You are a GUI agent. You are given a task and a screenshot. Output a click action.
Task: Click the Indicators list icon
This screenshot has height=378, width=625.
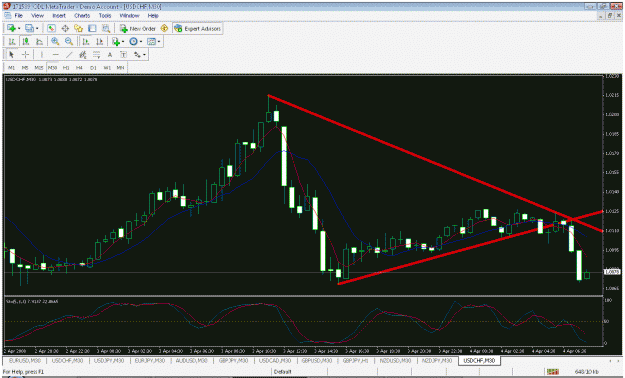[x=116, y=41]
